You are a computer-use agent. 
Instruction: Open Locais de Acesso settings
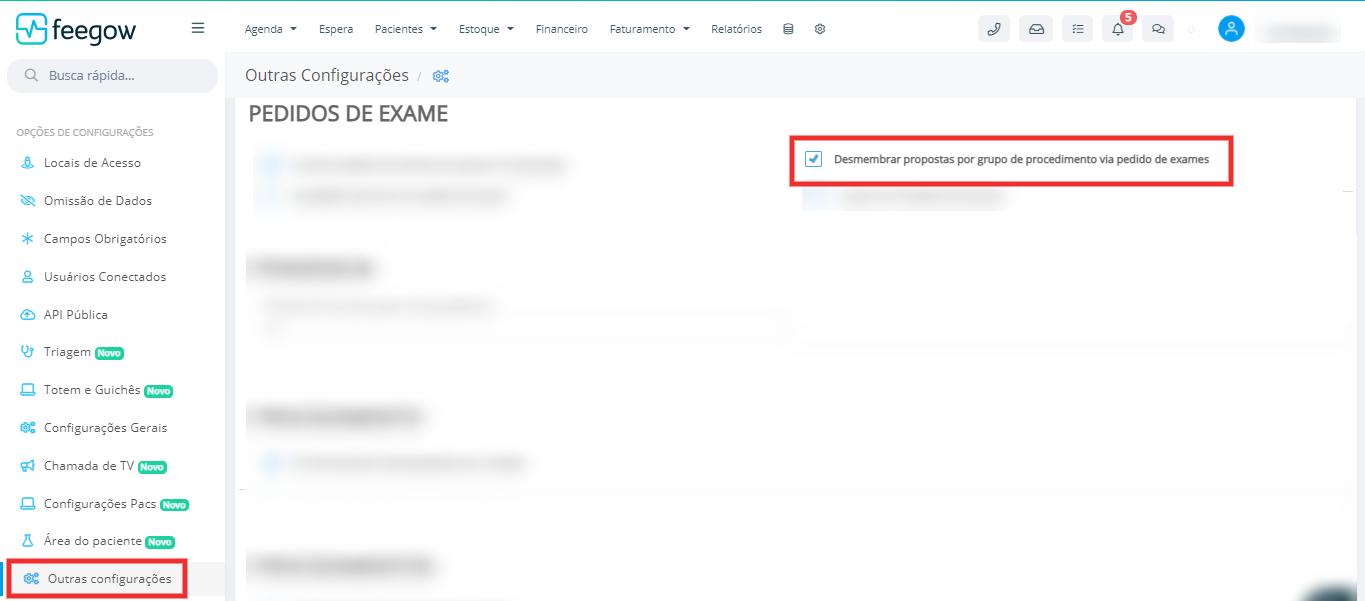(x=92, y=163)
